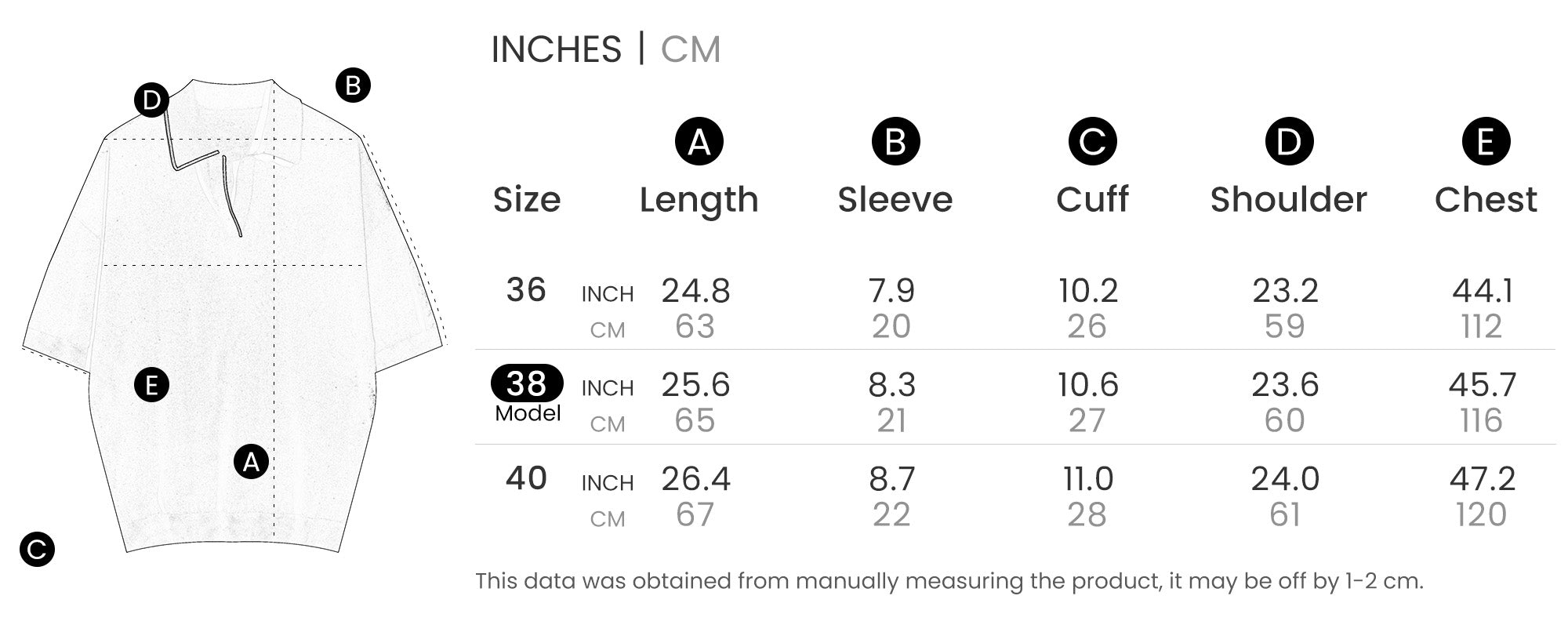
Task: Select the size 36 row label
Action: [x=526, y=290]
